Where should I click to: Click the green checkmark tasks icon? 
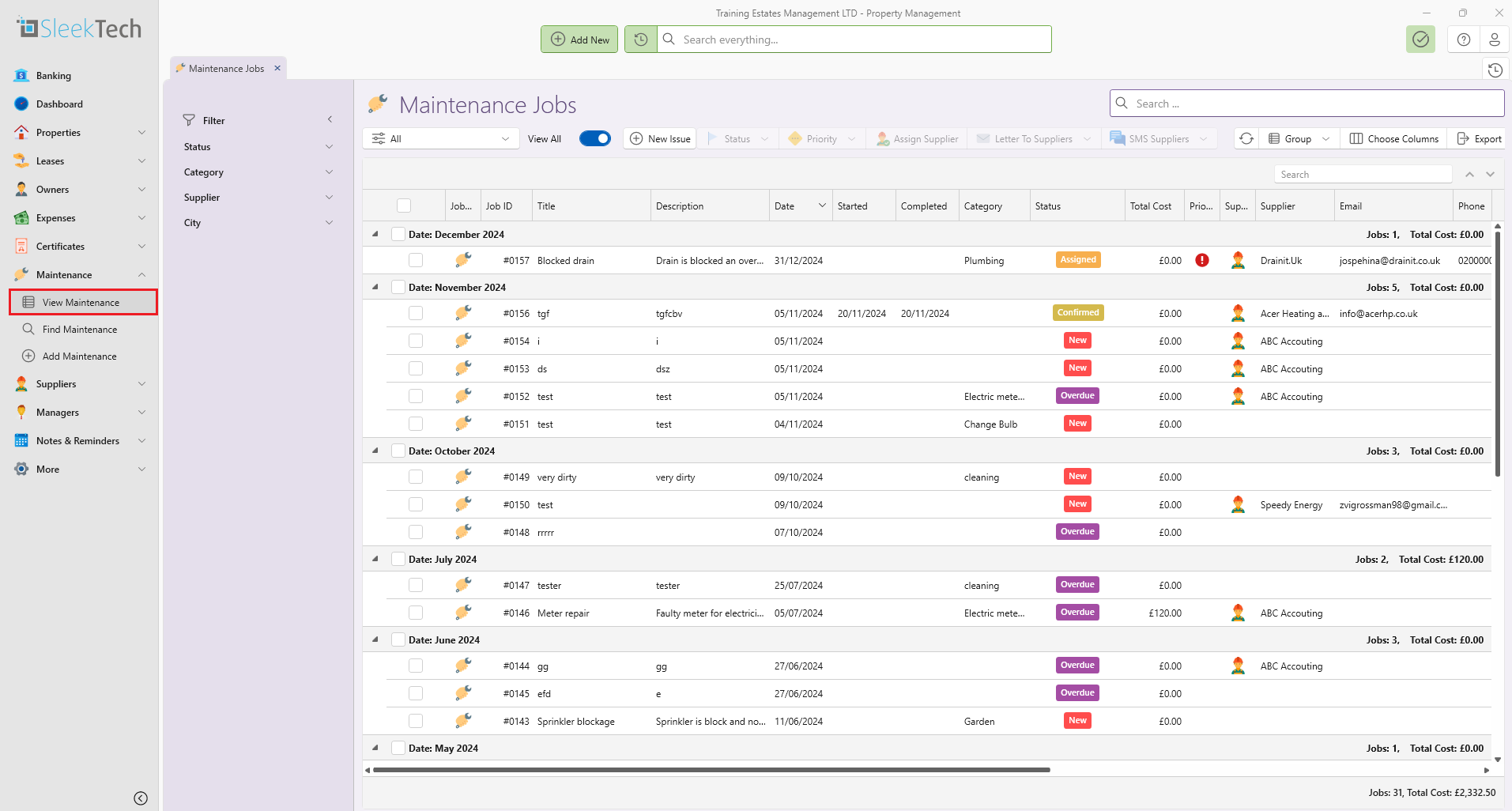tap(1420, 40)
